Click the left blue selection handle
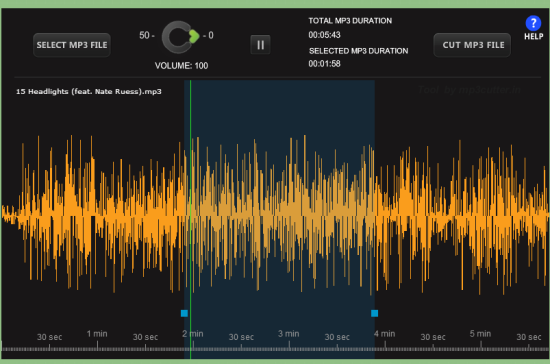The height and width of the screenshot is (364, 550). pos(184,313)
